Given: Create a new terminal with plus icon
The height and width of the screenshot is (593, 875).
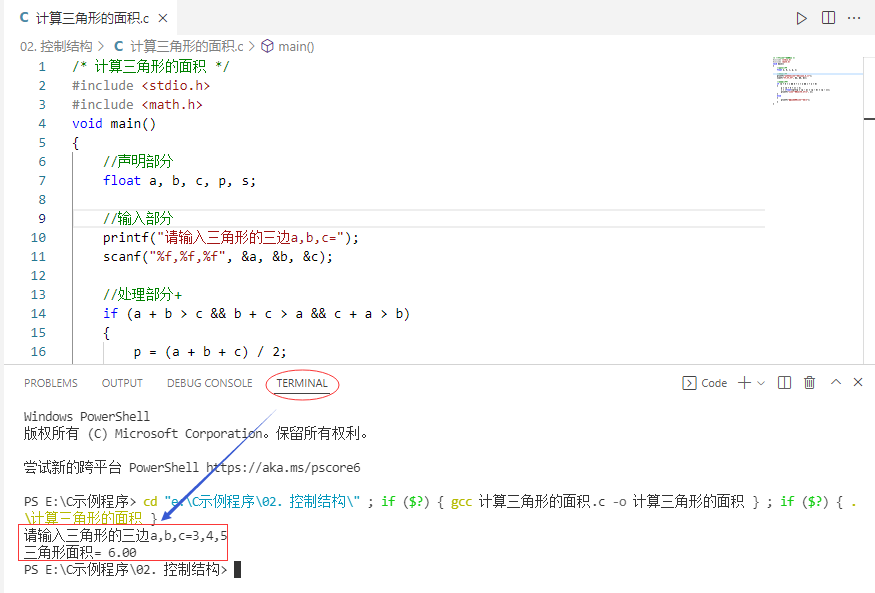Looking at the screenshot, I should pyautogui.click(x=744, y=383).
